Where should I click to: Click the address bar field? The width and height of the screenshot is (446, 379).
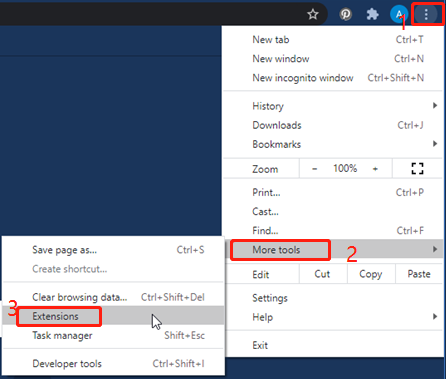pos(163,14)
